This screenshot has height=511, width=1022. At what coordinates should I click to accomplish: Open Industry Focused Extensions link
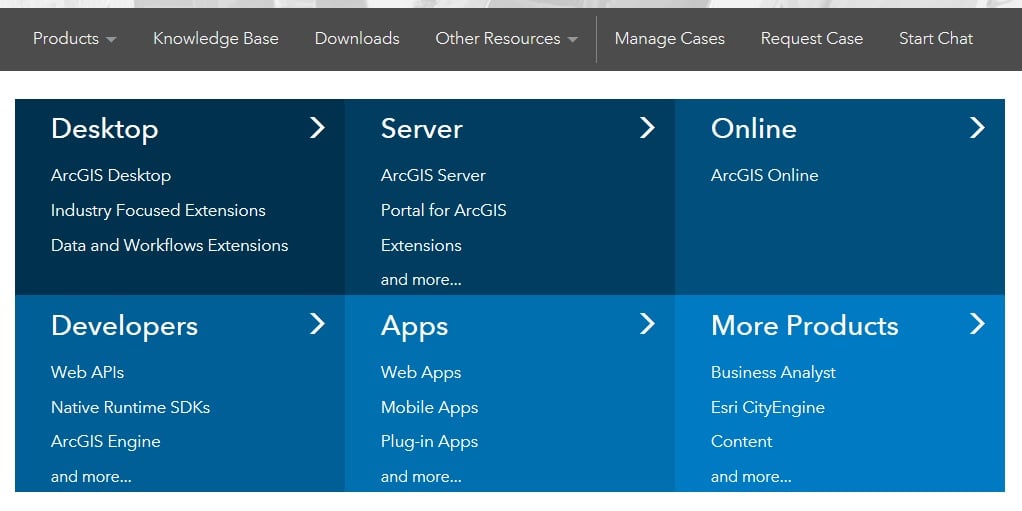(x=158, y=211)
